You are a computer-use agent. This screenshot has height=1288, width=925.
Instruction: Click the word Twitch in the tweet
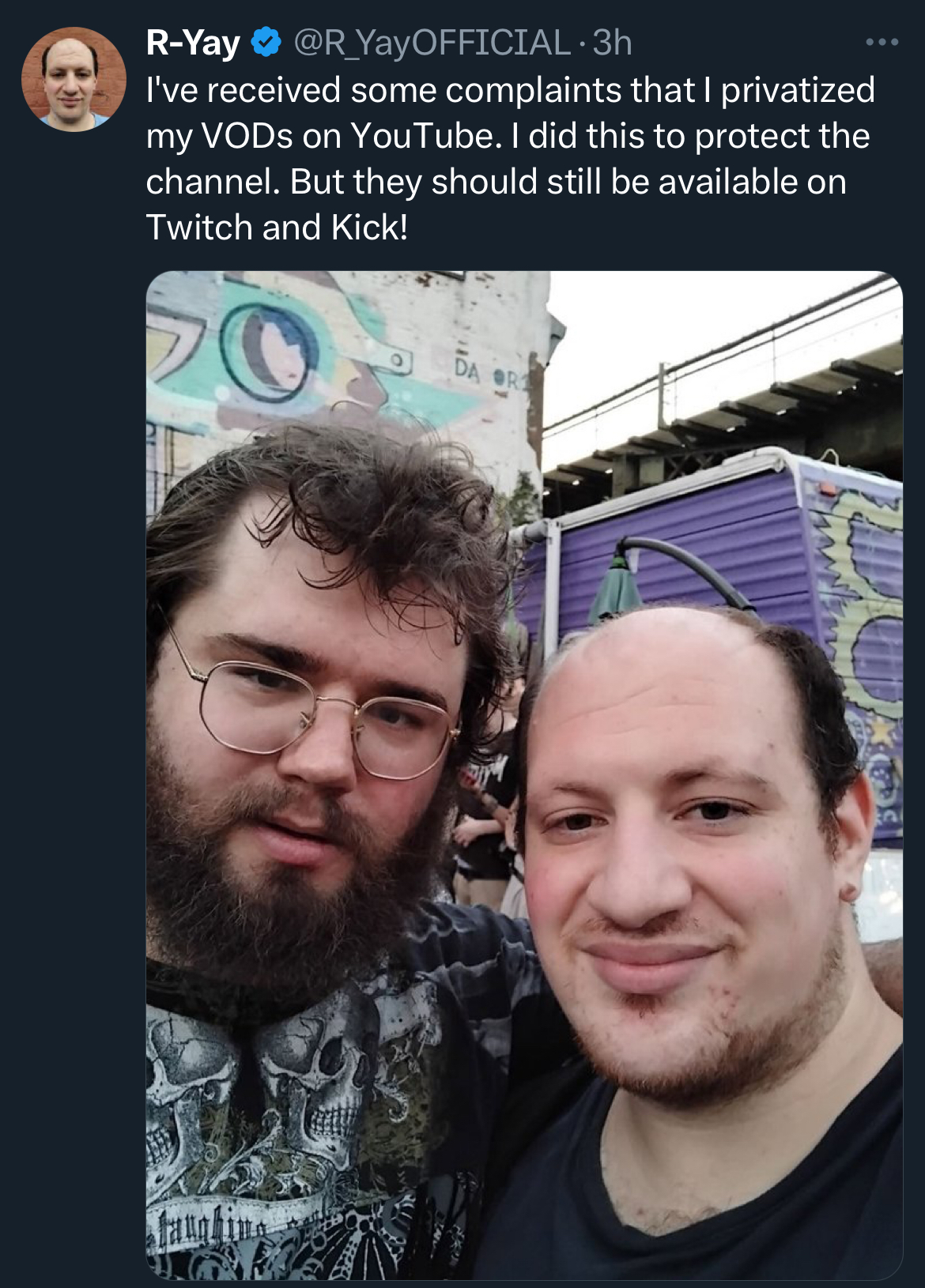click(199, 228)
